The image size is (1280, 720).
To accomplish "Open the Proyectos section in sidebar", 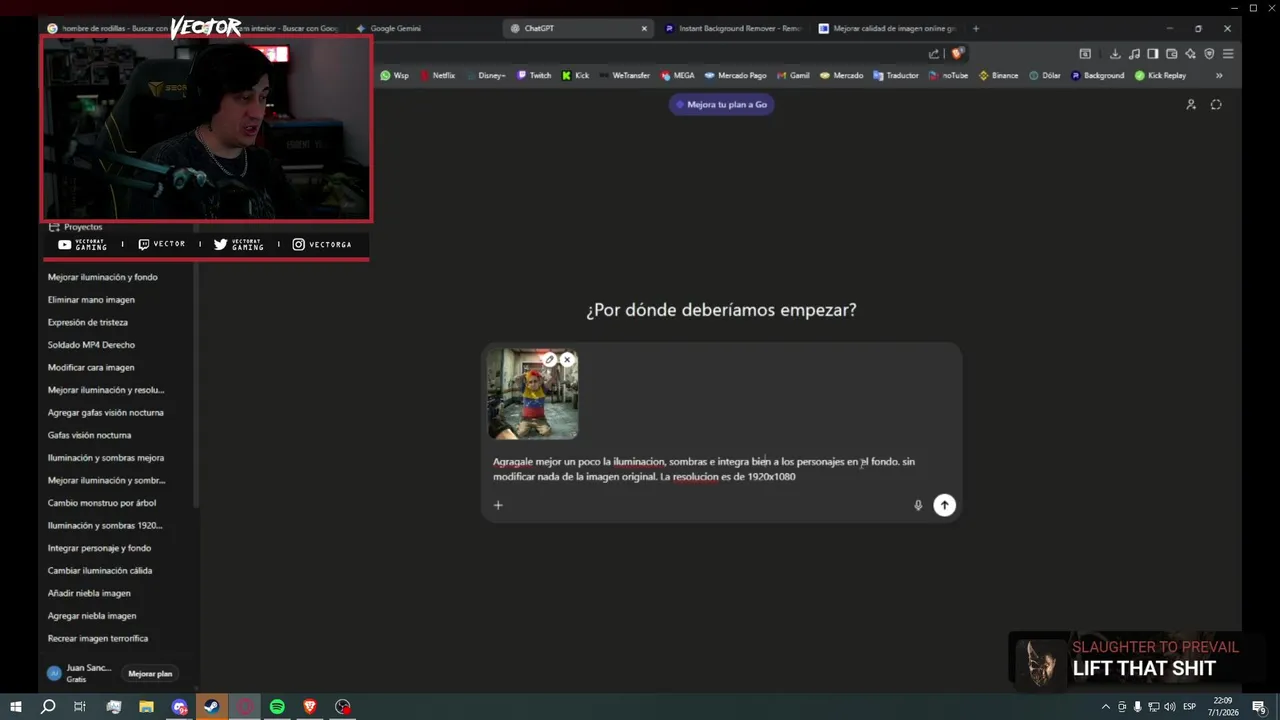I will click(x=76, y=227).
